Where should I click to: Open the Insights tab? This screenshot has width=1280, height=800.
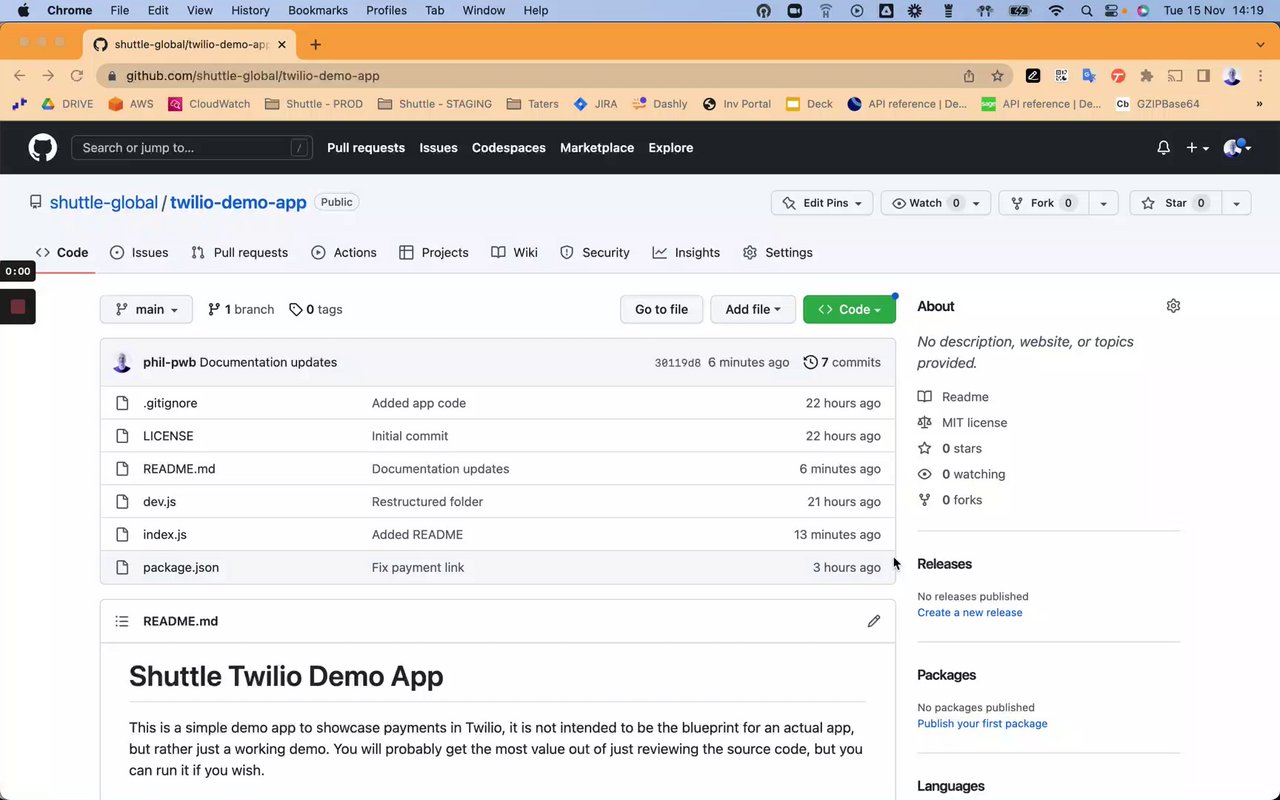pyautogui.click(x=686, y=253)
